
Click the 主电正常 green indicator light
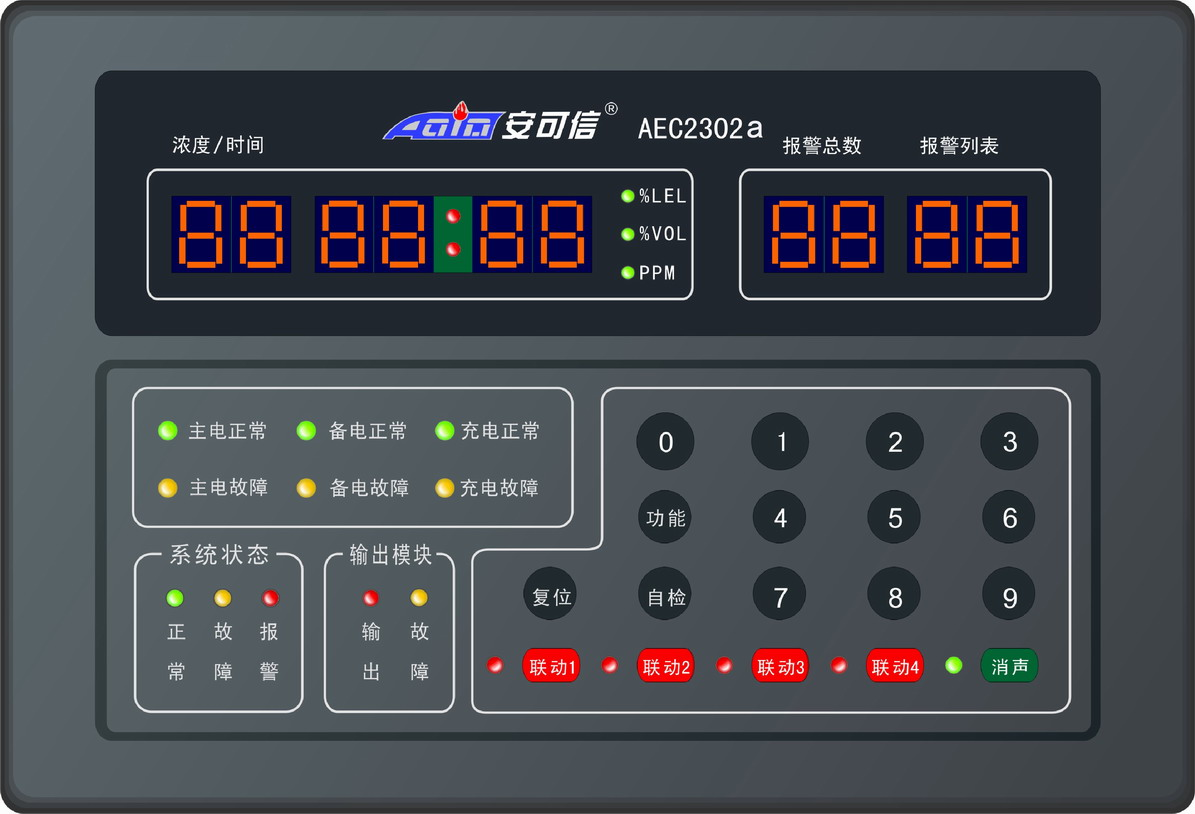(167, 431)
